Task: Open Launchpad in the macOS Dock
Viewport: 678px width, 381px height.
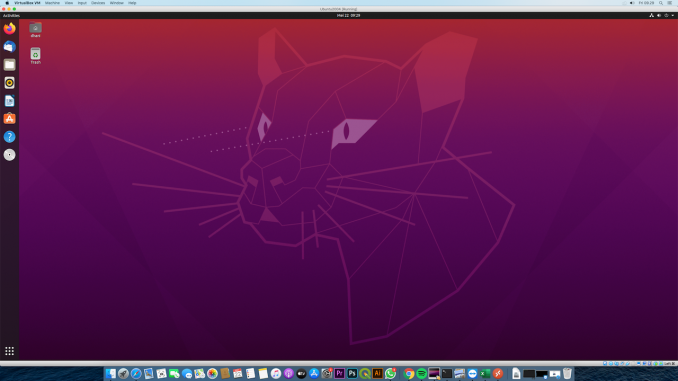Action: point(123,374)
